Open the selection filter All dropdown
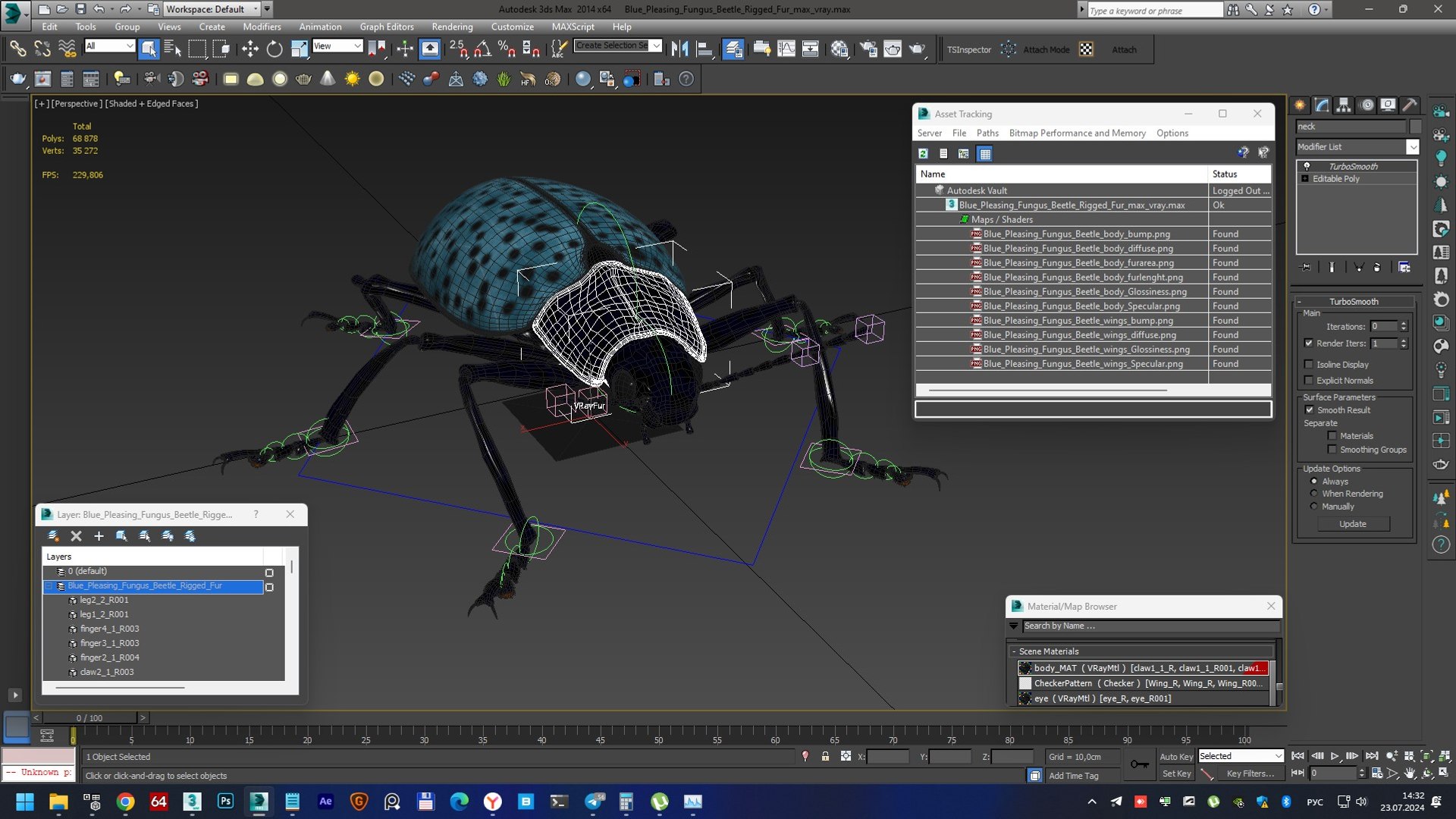Screen dimensions: 1456x819 pos(109,46)
